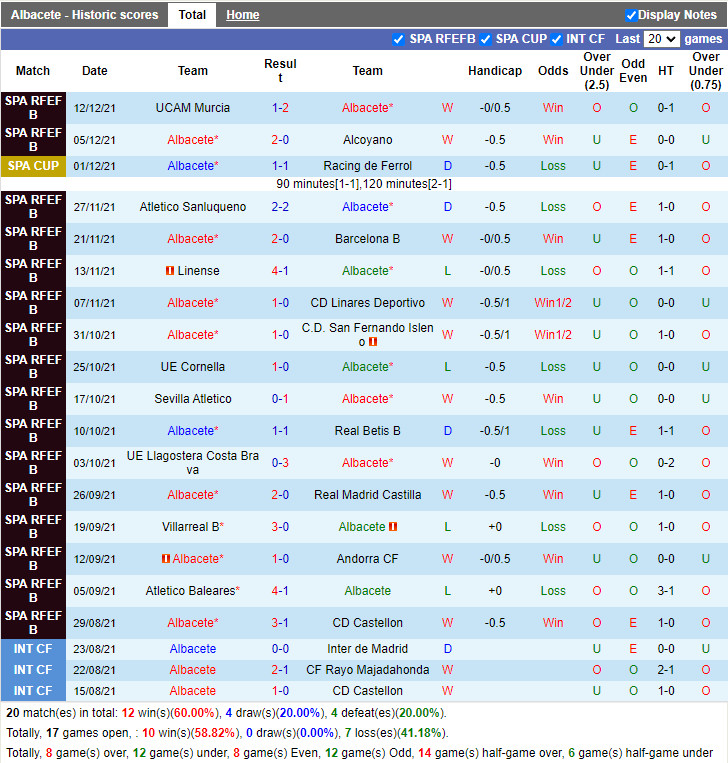The image size is (728, 763).
Task: Click INT CF label on 23/08/21 row
Action: tap(33, 649)
